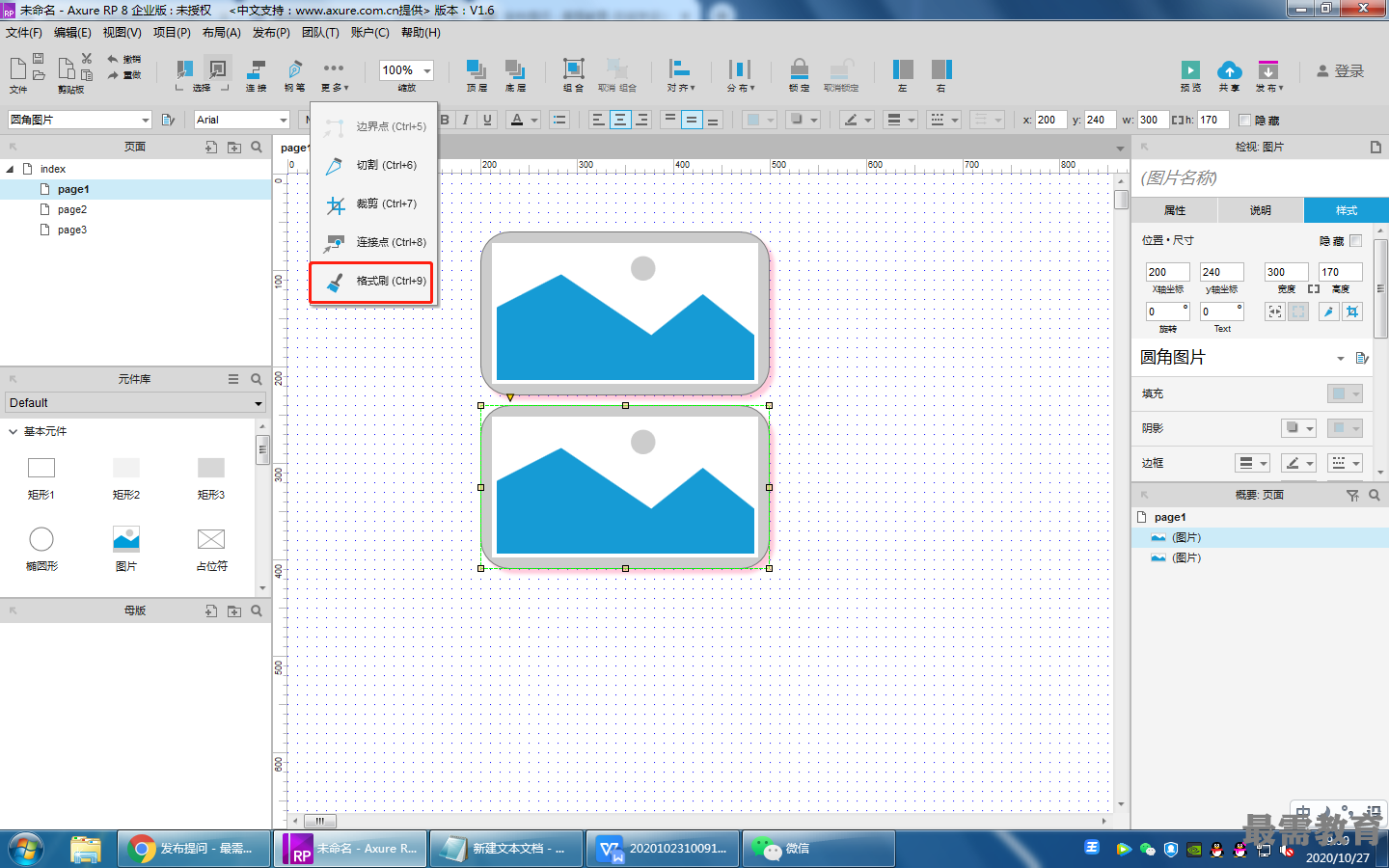Click the Preview (预览) icon
The image size is (1389, 868).
click(1191, 69)
